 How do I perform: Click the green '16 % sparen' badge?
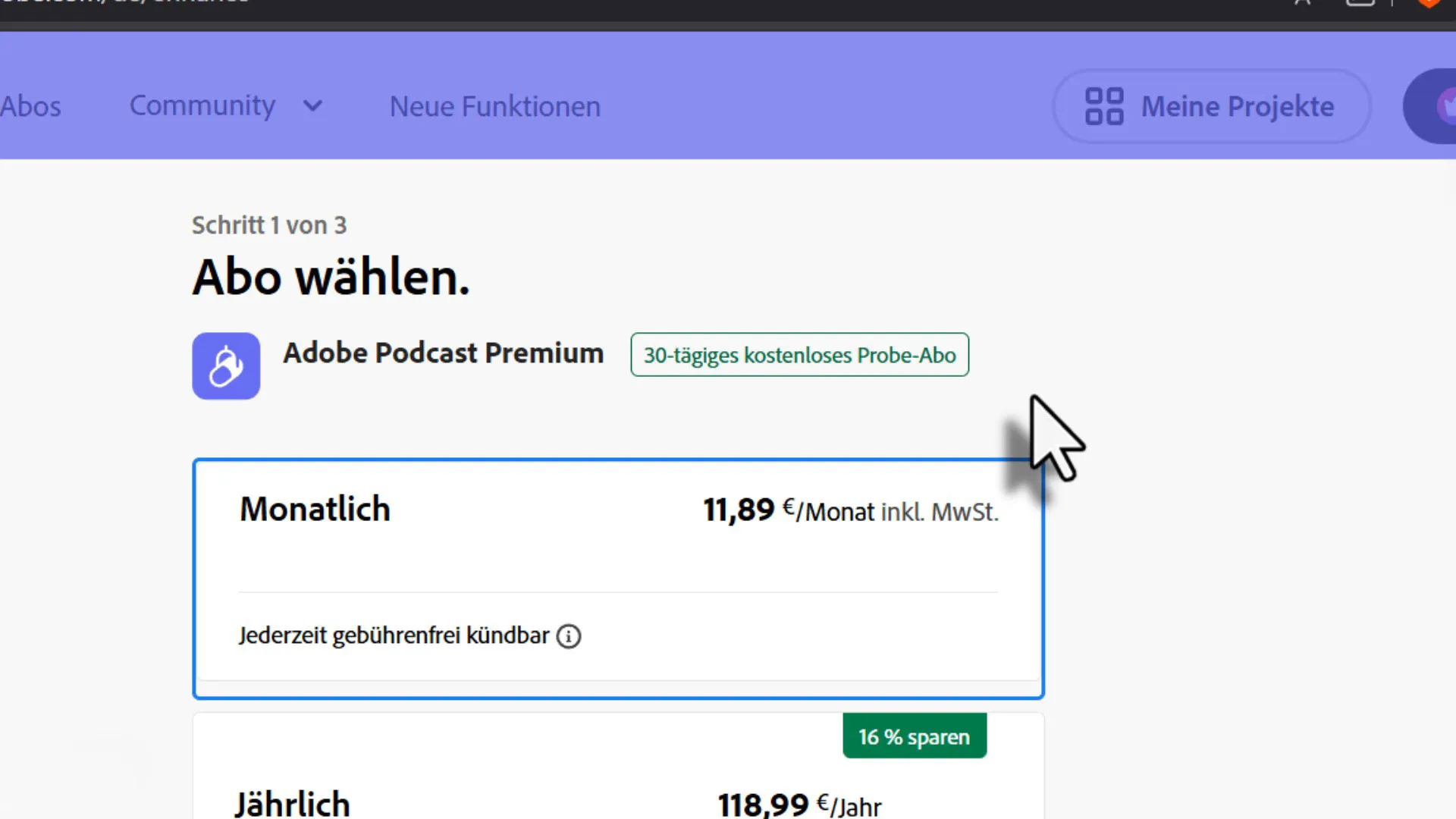click(915, 736)
